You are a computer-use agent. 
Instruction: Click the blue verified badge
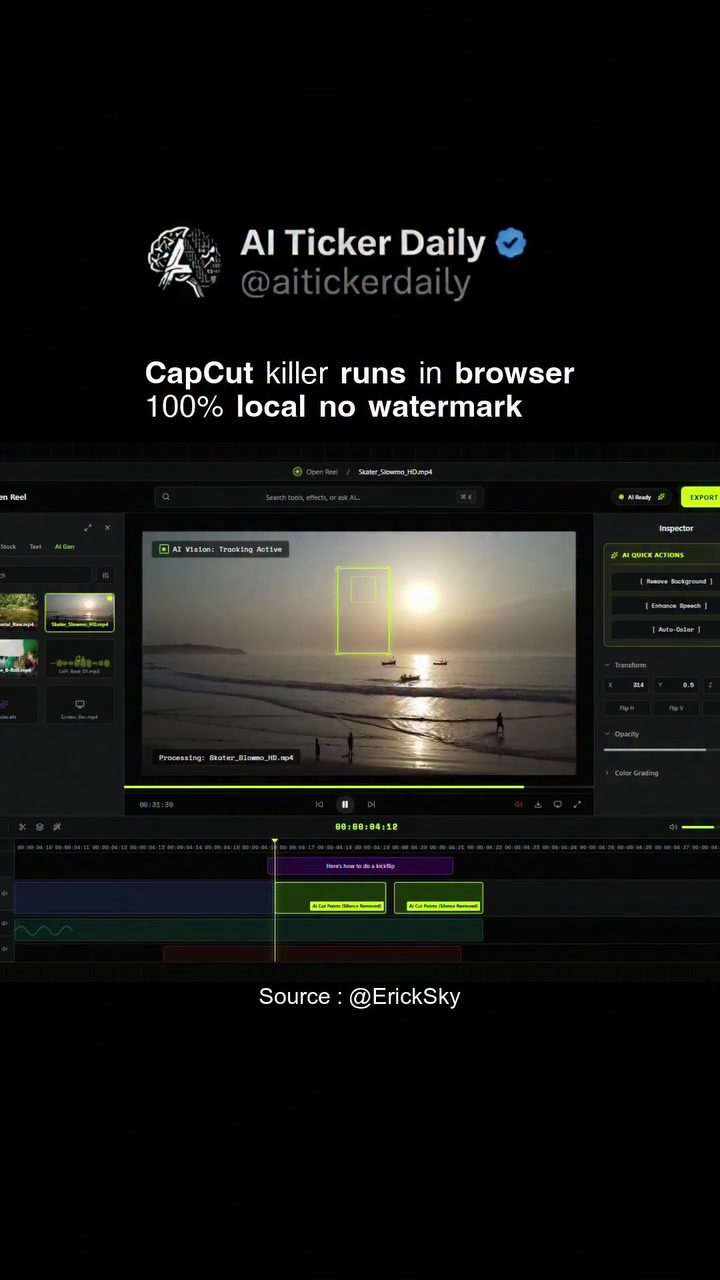click(511, 243)
